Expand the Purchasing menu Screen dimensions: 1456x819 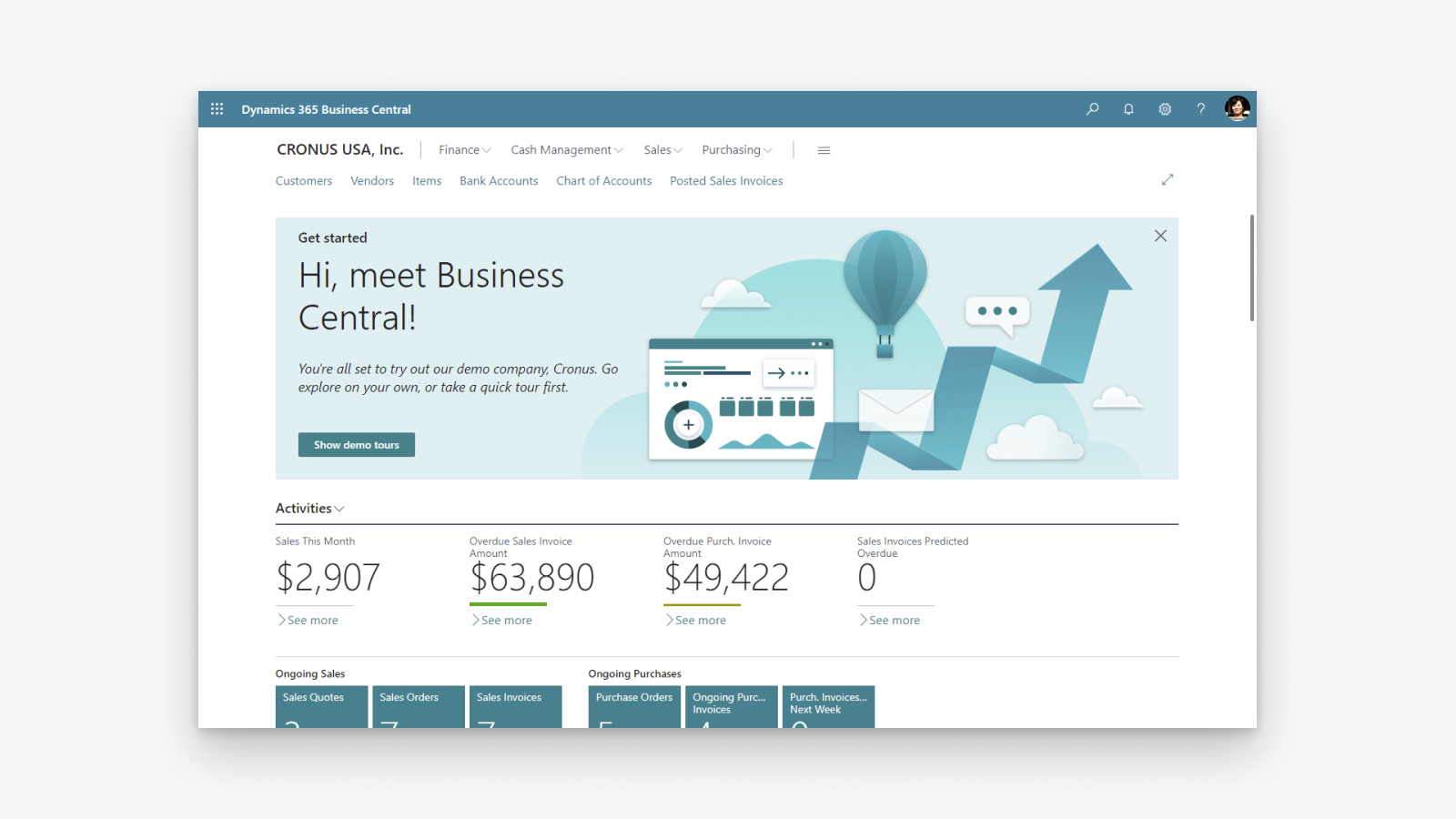click(x=736, y=150)
